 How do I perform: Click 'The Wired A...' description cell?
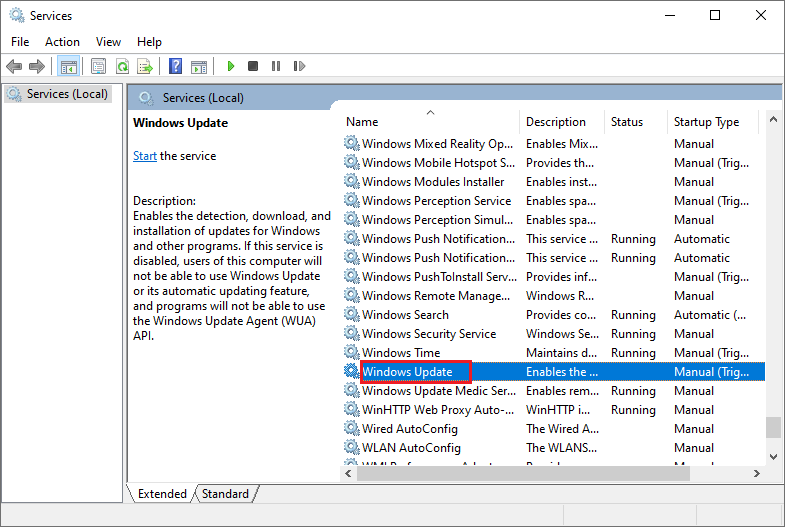(562, 429)
